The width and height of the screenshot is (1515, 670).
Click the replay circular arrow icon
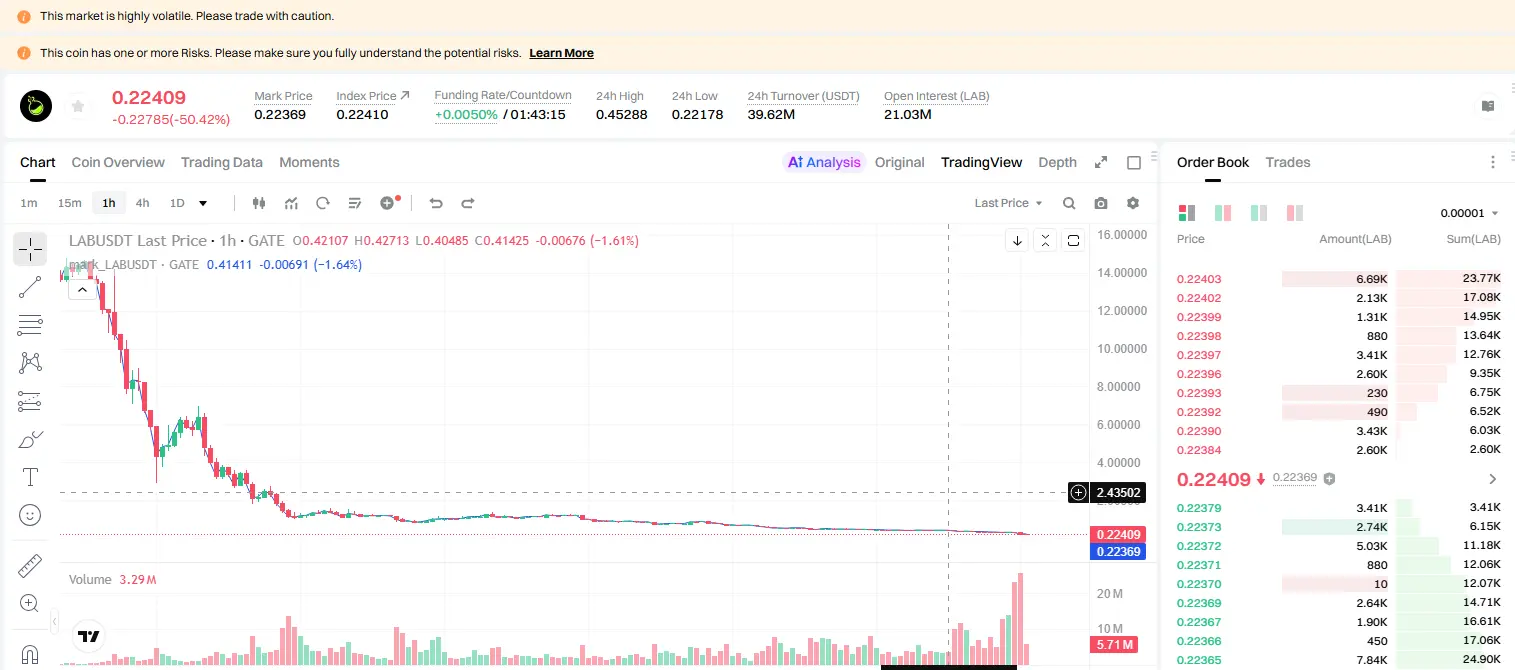[x=323, y=203]
